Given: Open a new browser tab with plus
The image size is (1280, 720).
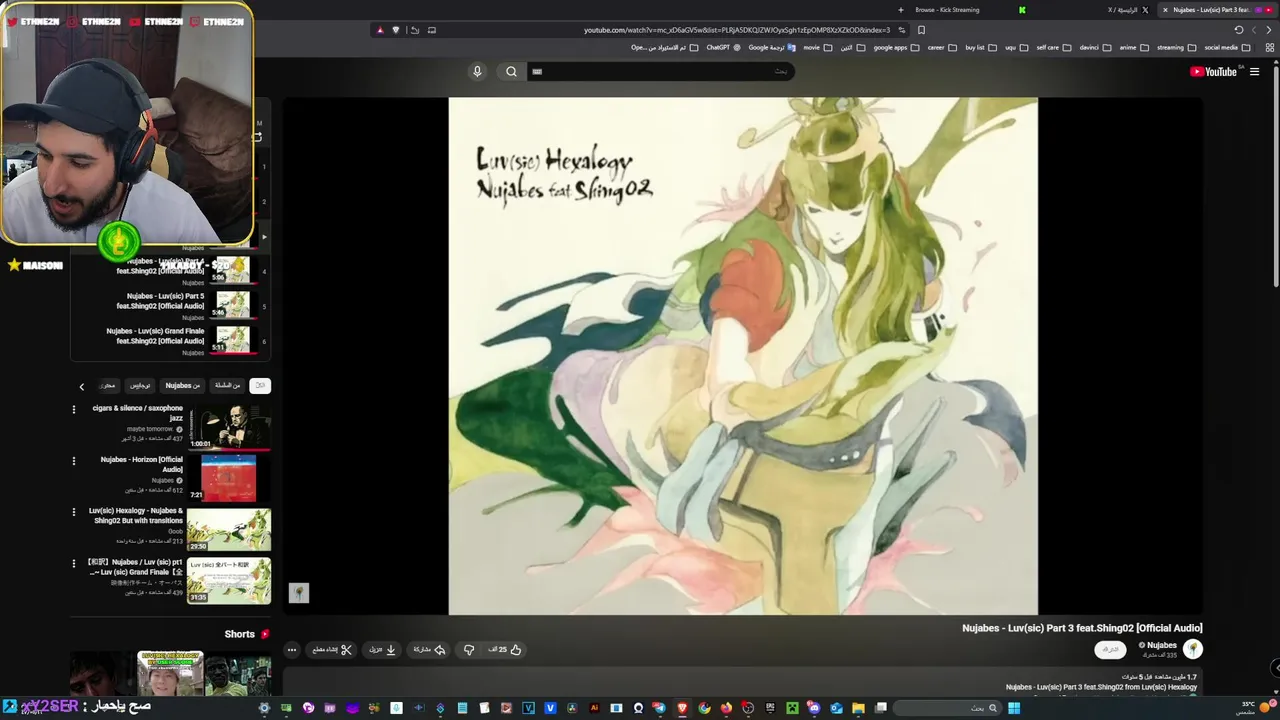Looking at the screenshot, I should click(901, 10).
